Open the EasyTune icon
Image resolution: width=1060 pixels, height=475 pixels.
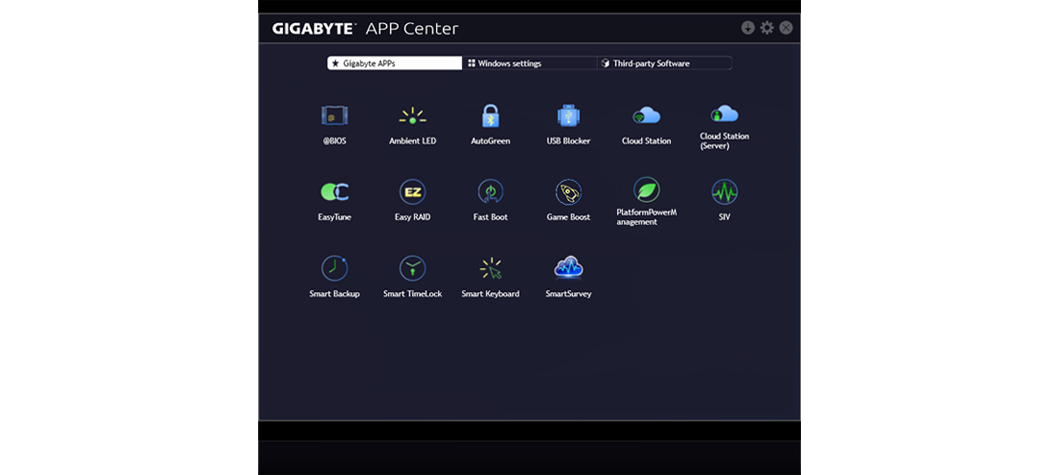[x=335, y=193]
